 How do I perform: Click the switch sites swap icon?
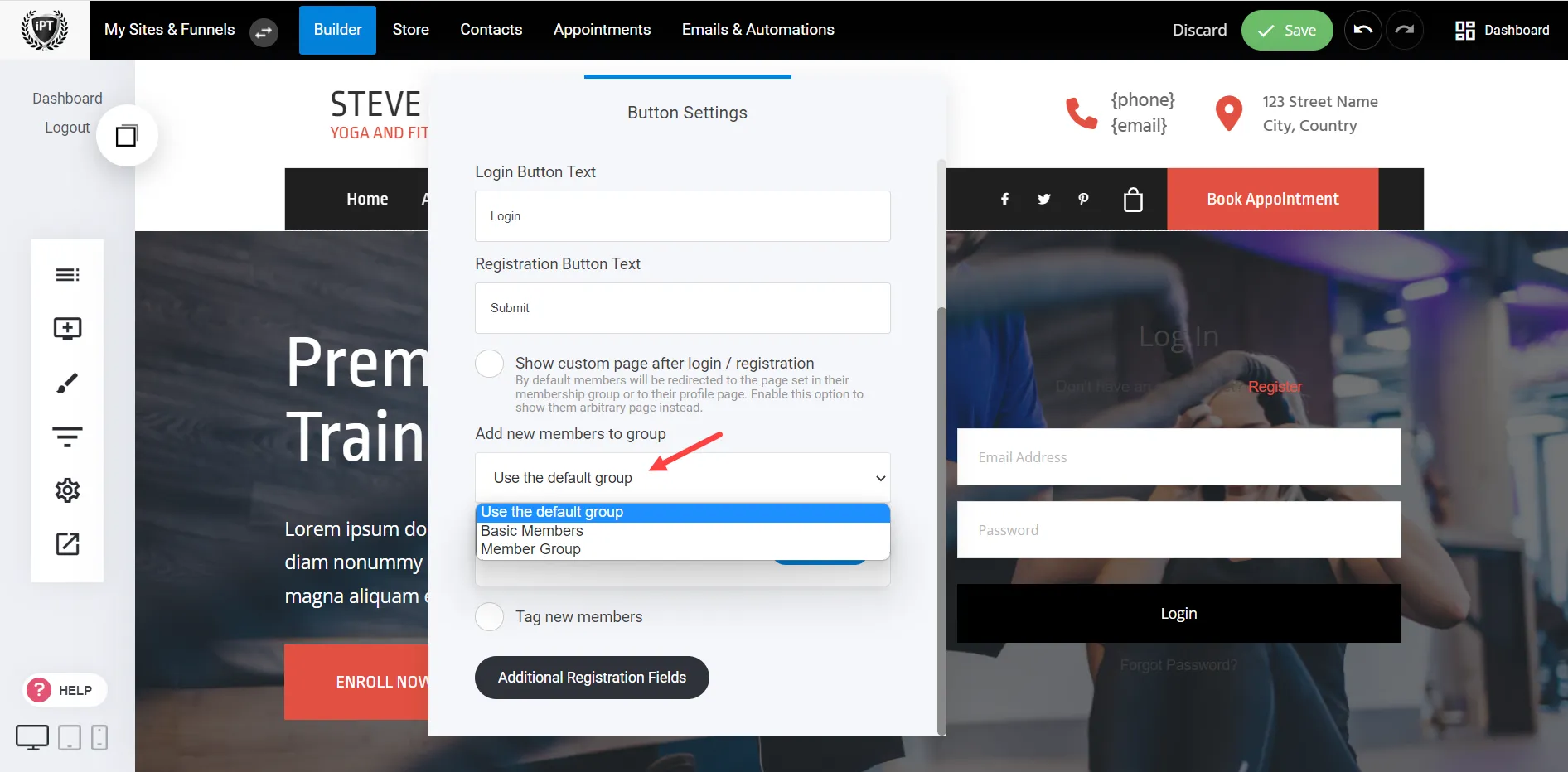click(264, 32)
